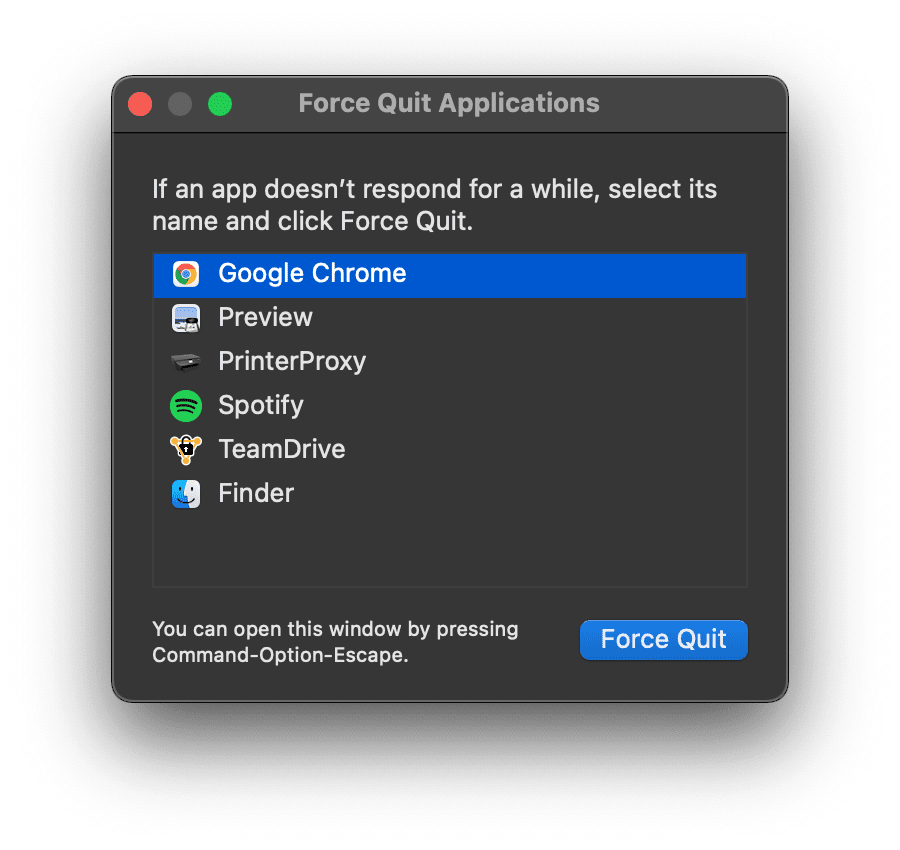Click the instruction text about unresponsive apps
900x850 pixels.
pyautogui.click(x=435, y=204)
